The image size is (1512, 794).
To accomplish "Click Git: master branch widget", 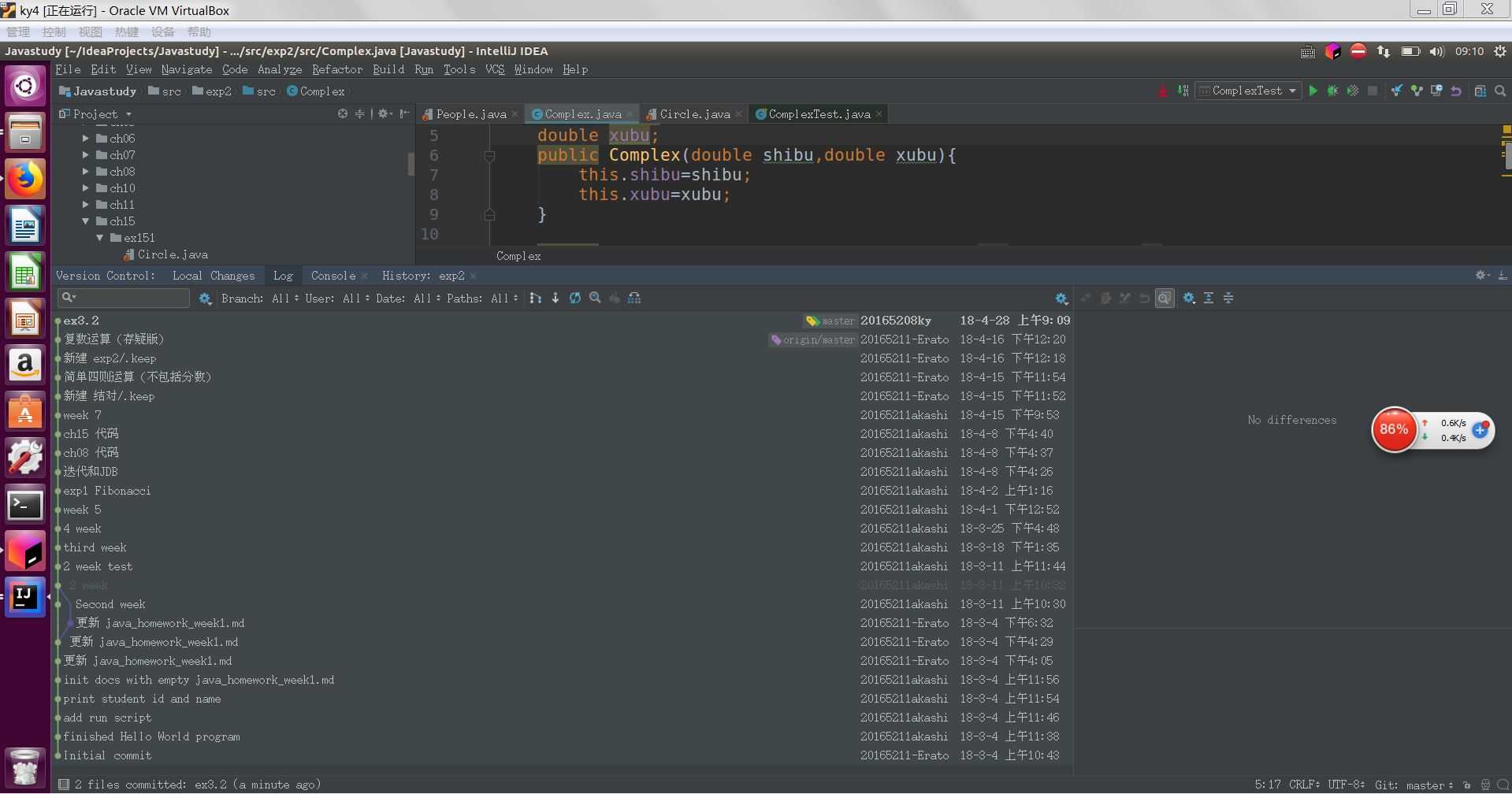I will coord(1414,785).
